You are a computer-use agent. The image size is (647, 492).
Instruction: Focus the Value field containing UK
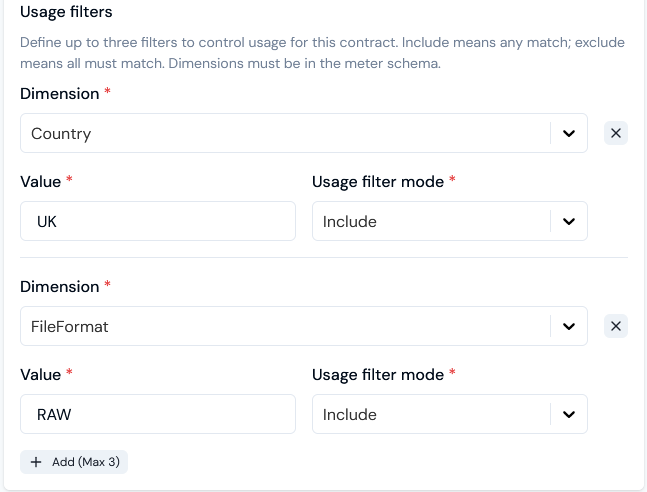coord(158,221)
